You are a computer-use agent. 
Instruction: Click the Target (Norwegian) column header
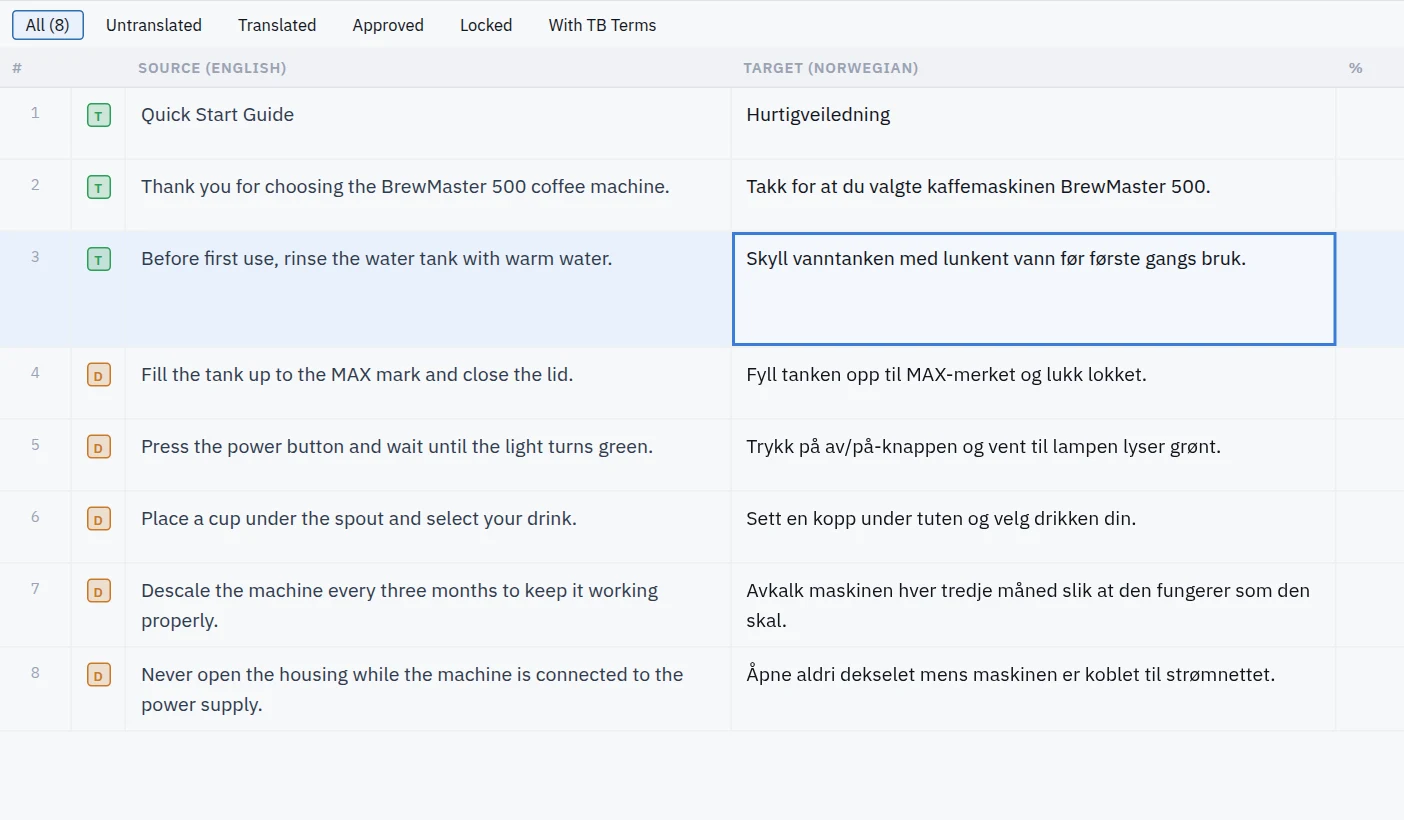(831, 68)
